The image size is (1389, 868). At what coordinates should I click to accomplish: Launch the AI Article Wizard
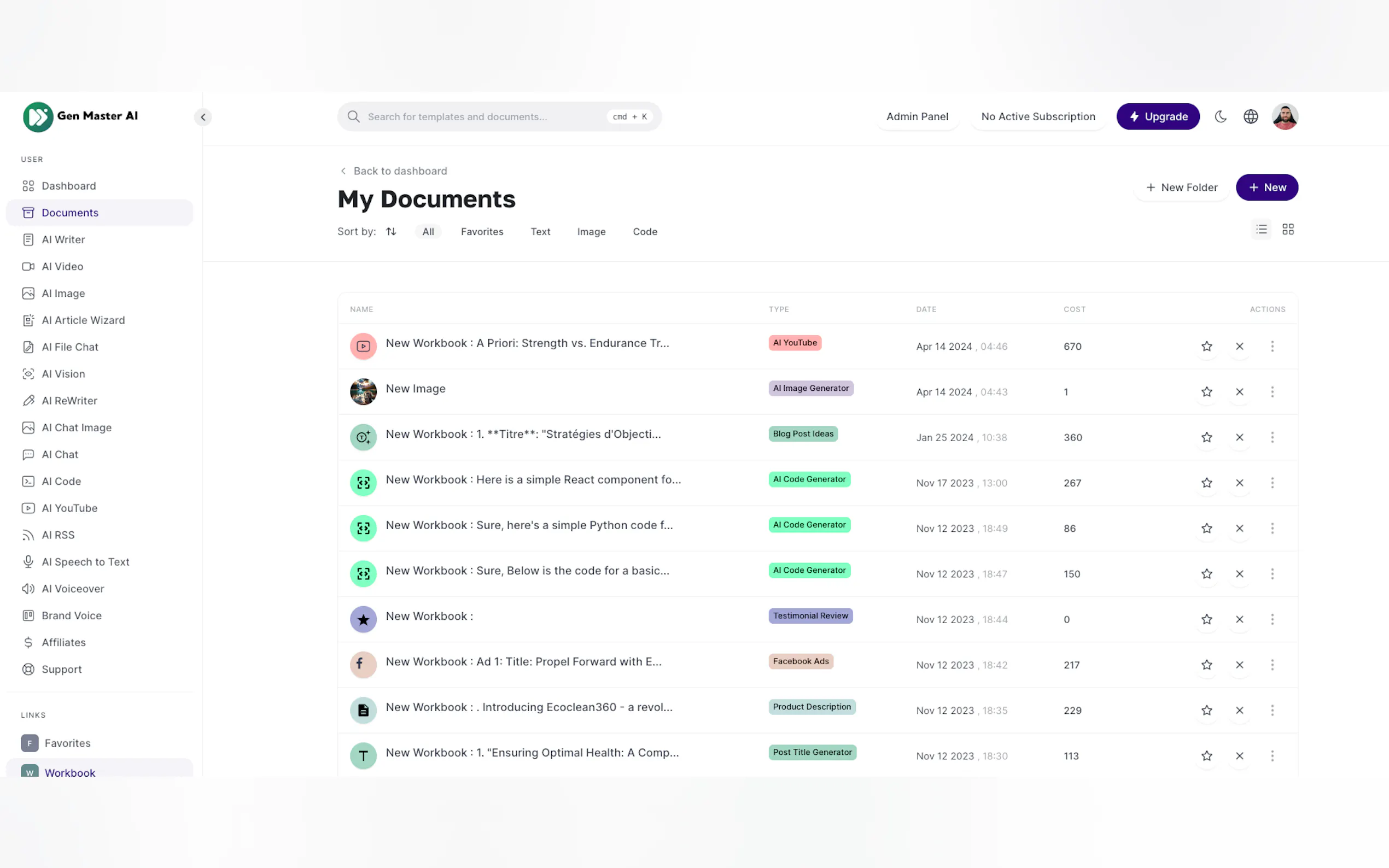[x=83, y=320]
